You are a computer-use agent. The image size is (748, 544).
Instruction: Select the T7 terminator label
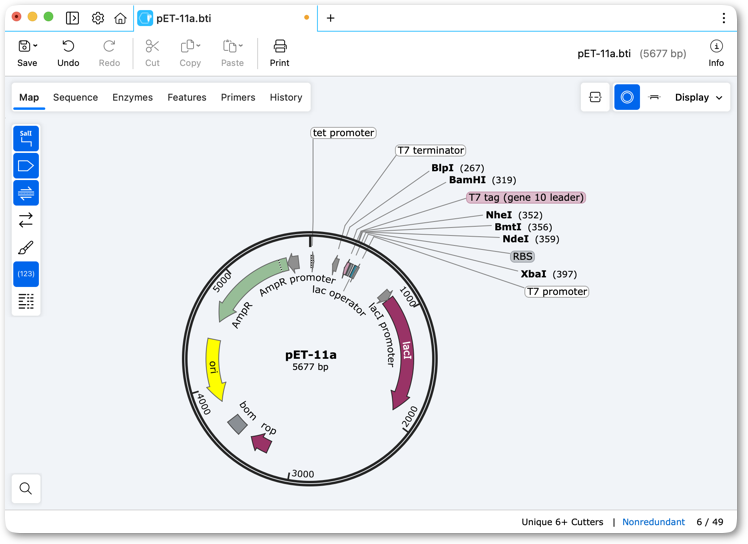pos(431,150)
